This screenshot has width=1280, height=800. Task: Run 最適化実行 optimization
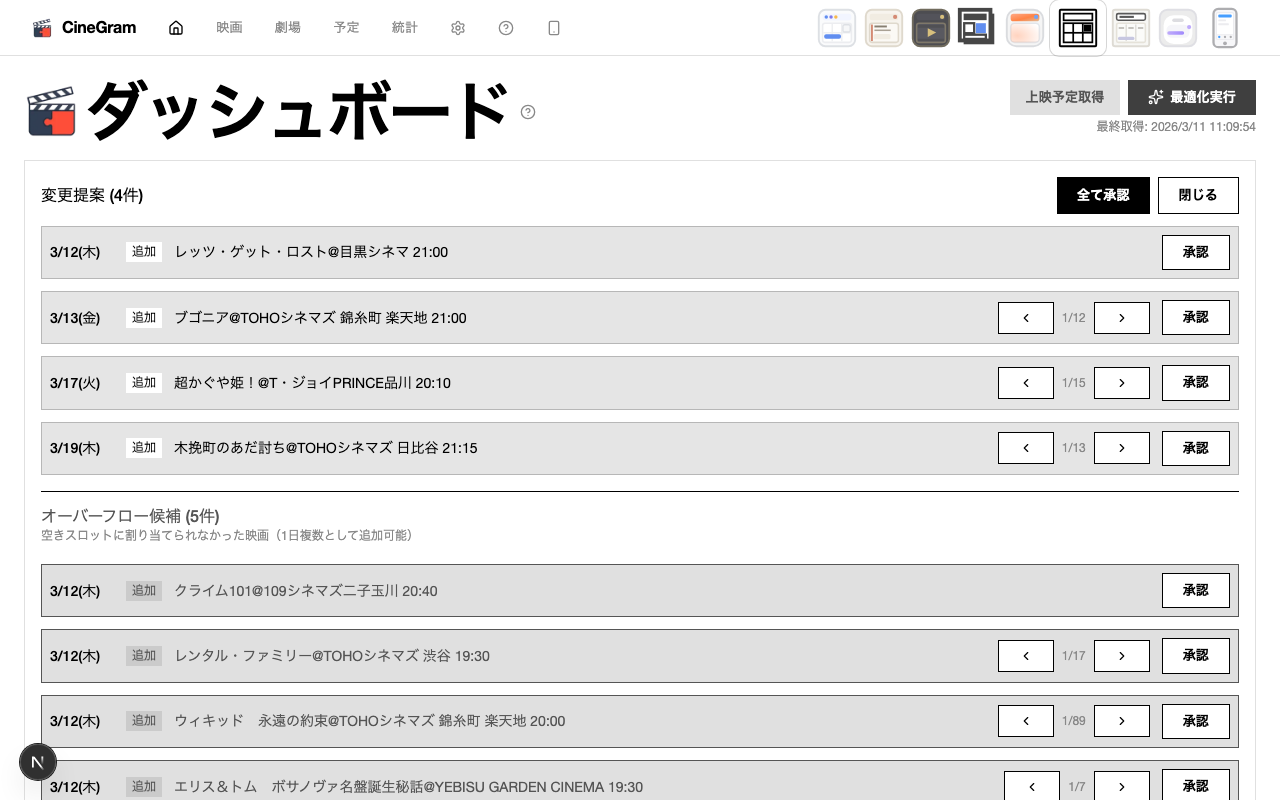1191,97
